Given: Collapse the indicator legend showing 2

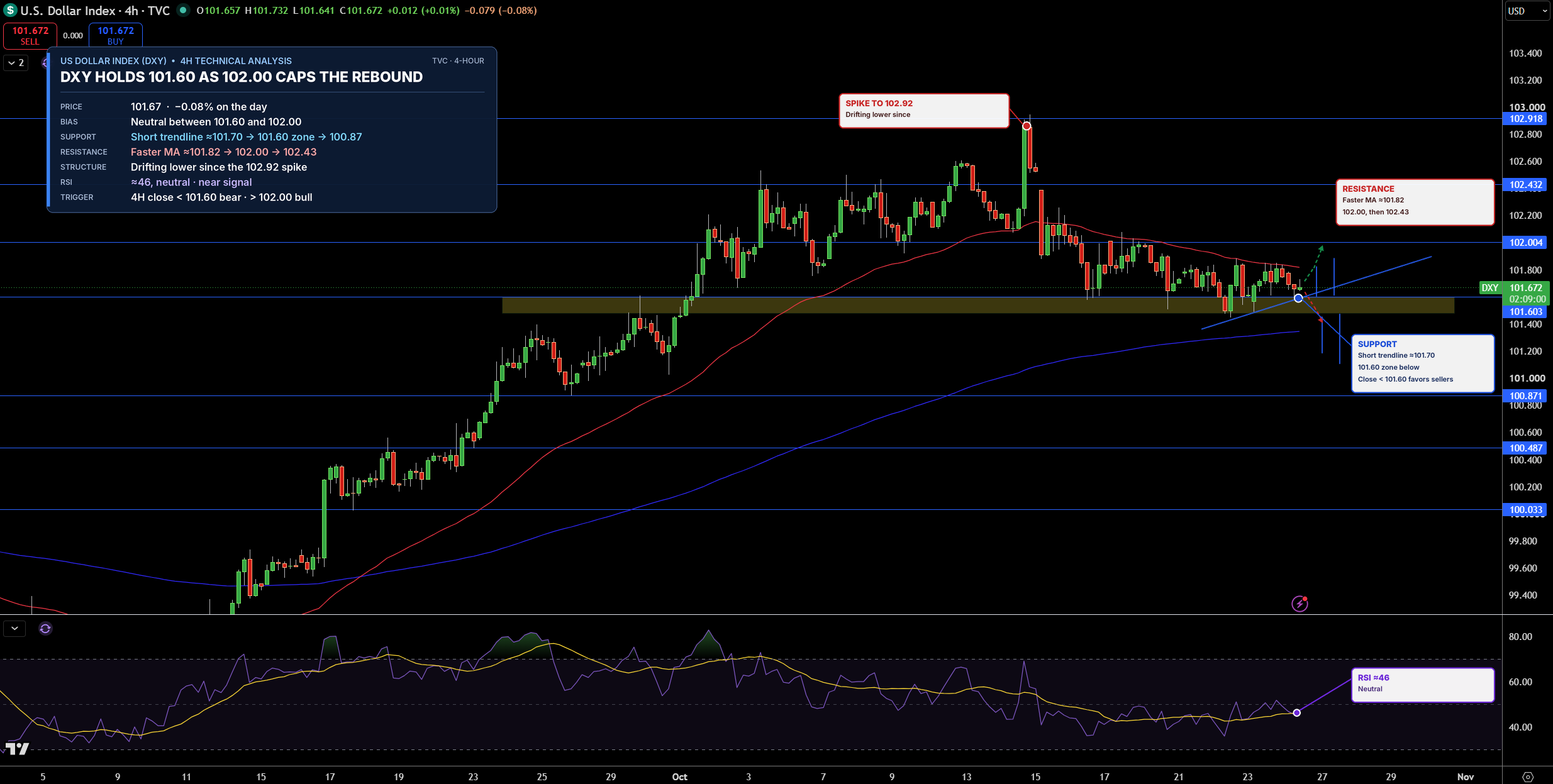Looking at the screenshot, I should [x=16, y=63].
